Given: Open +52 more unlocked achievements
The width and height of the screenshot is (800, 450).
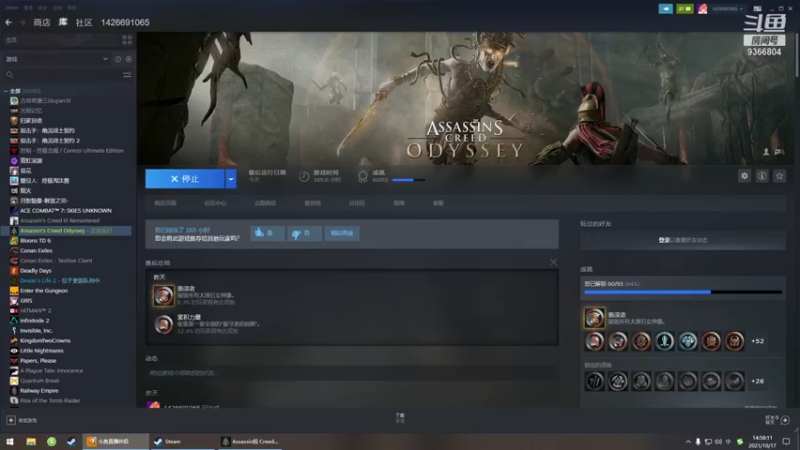Looking at the screenshot, I should [758, 341].
